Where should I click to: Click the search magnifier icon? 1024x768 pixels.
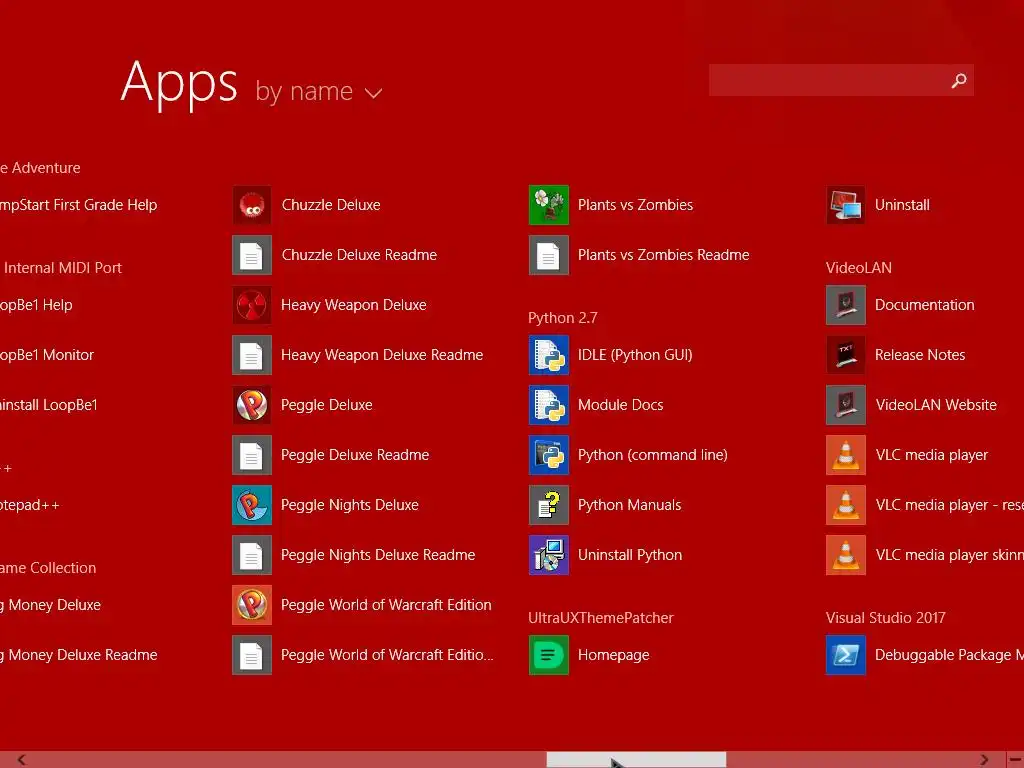coord(959,80)
